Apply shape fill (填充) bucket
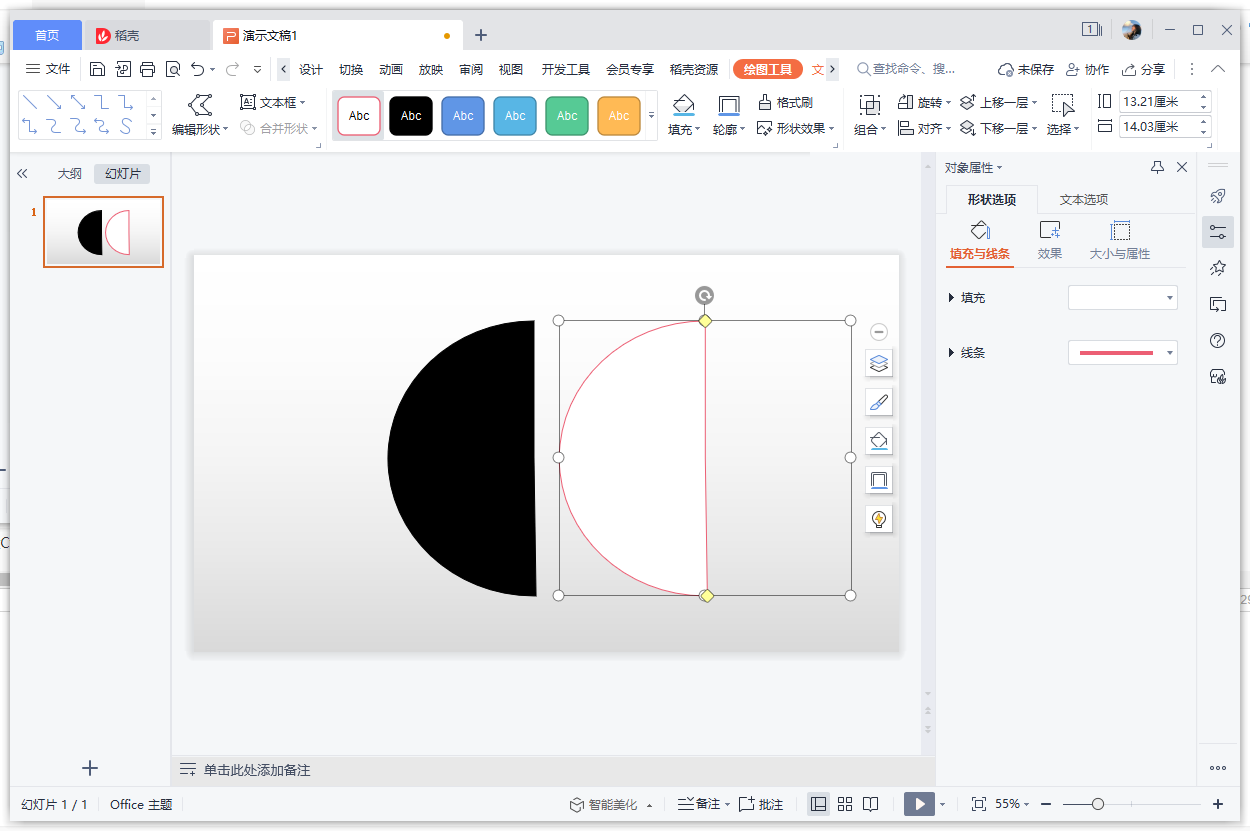 click(x=684, y=116)
